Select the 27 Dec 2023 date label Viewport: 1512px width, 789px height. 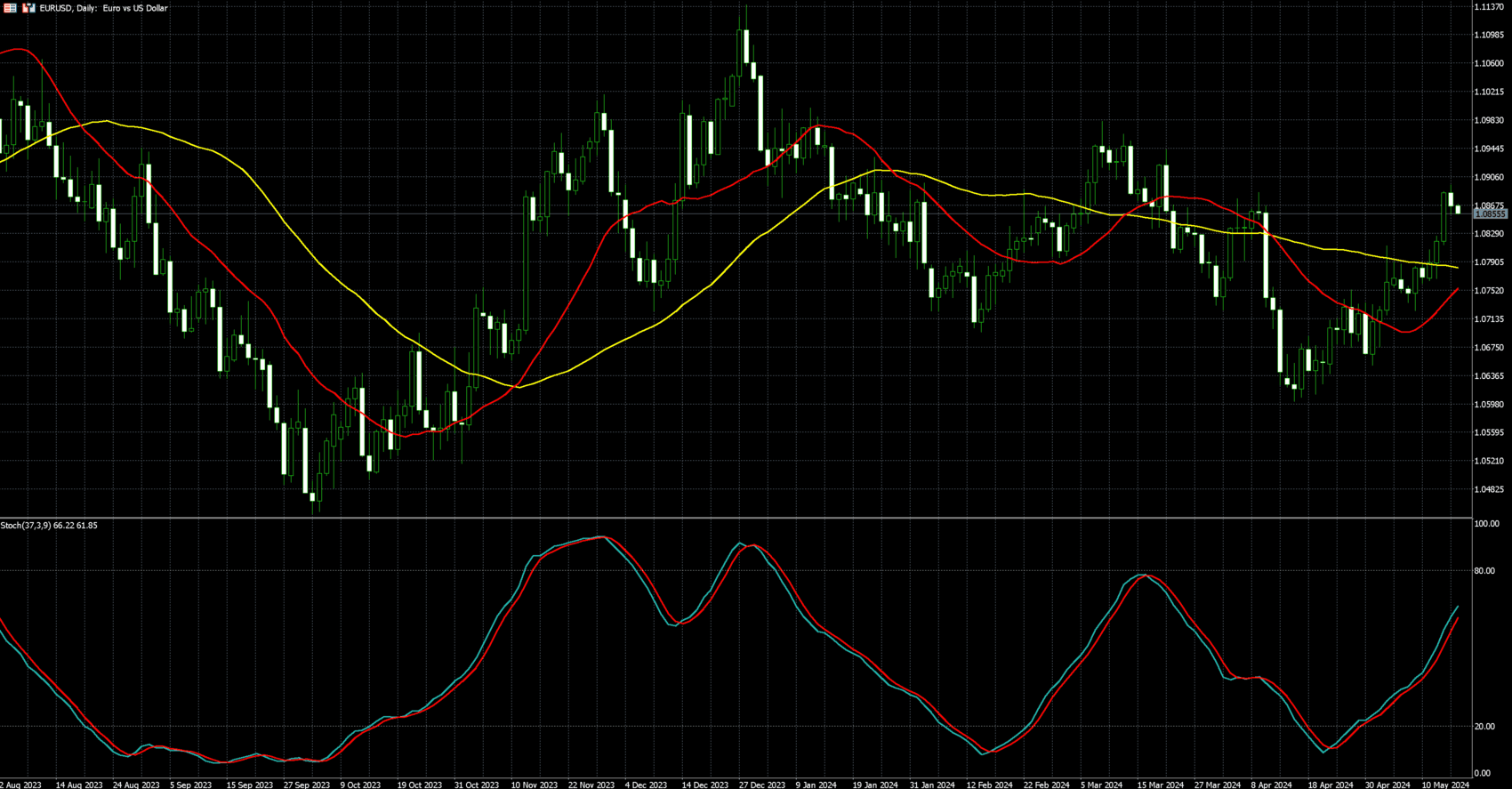coord(762,785)
